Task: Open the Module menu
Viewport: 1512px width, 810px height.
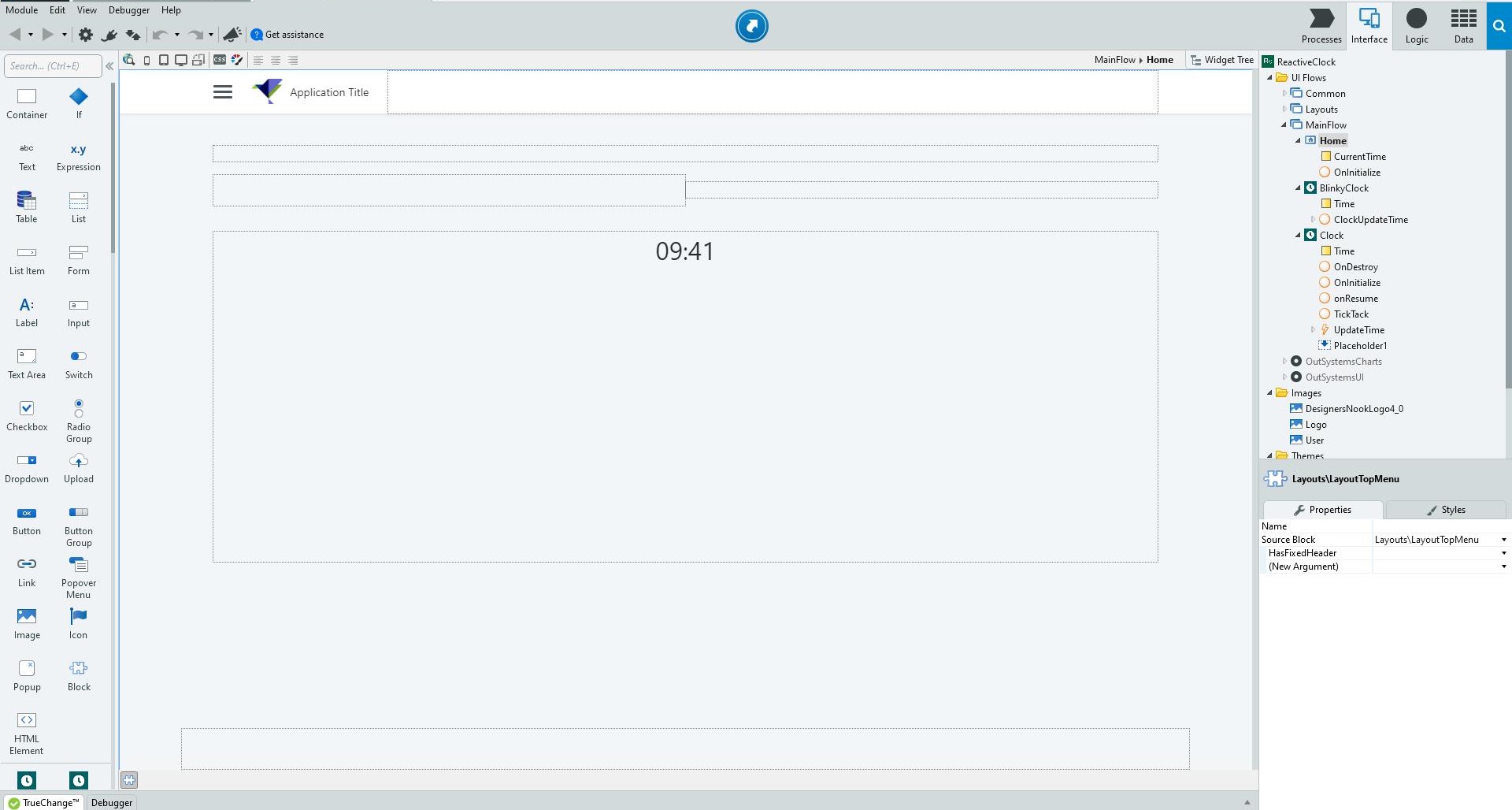Action: [x=22, y=10]
